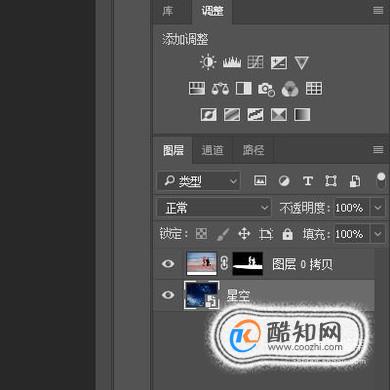The image size is (390, 390).
Task: Add a Photo Filter adjustment
Action: (x=266, y=89)
